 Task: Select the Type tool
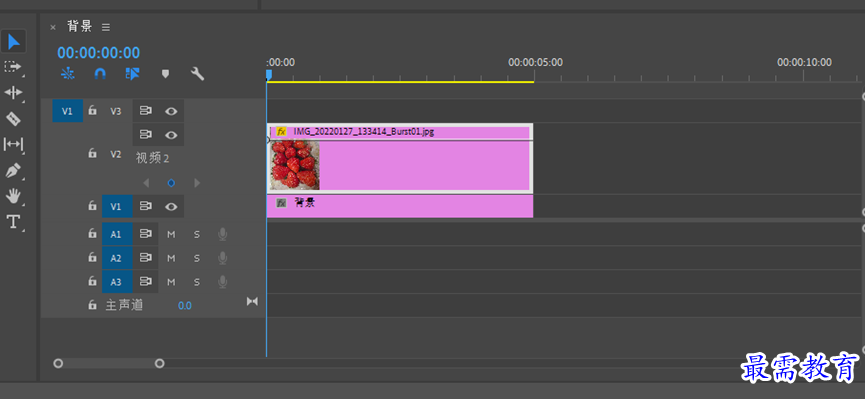[13, 222]
